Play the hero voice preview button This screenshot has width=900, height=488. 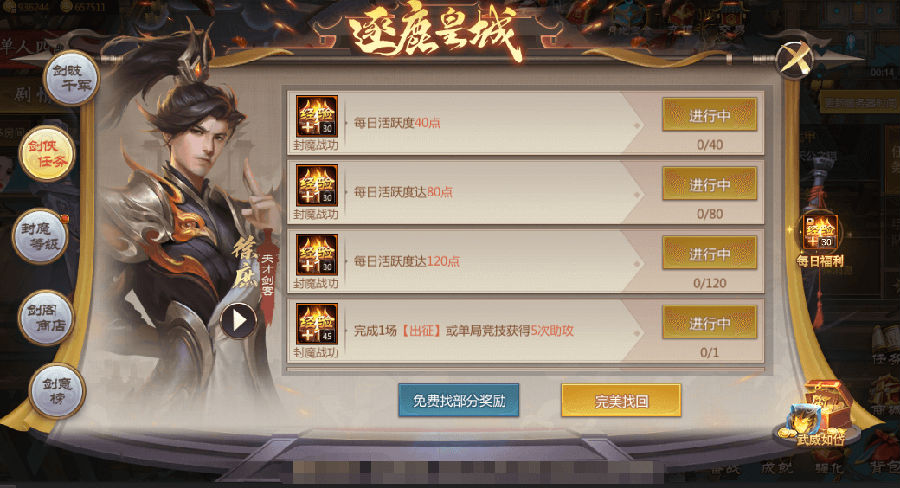click(238, 320)
